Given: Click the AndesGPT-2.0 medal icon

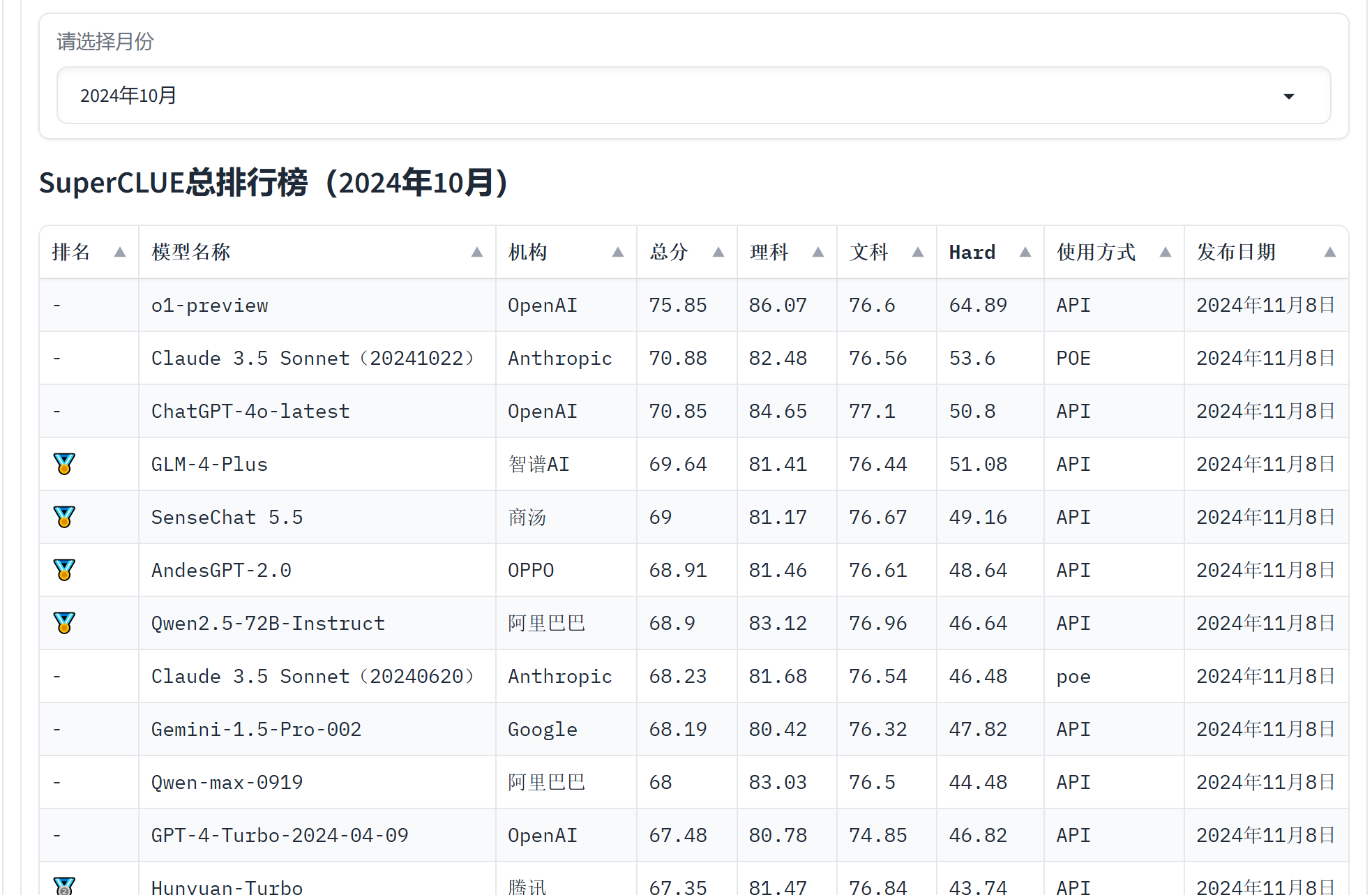Looking at the screenshot, I should pos(64,570).
